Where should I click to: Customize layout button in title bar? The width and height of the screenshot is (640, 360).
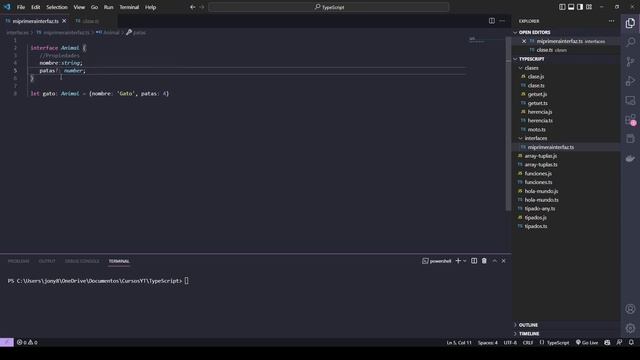coord(589,7)
